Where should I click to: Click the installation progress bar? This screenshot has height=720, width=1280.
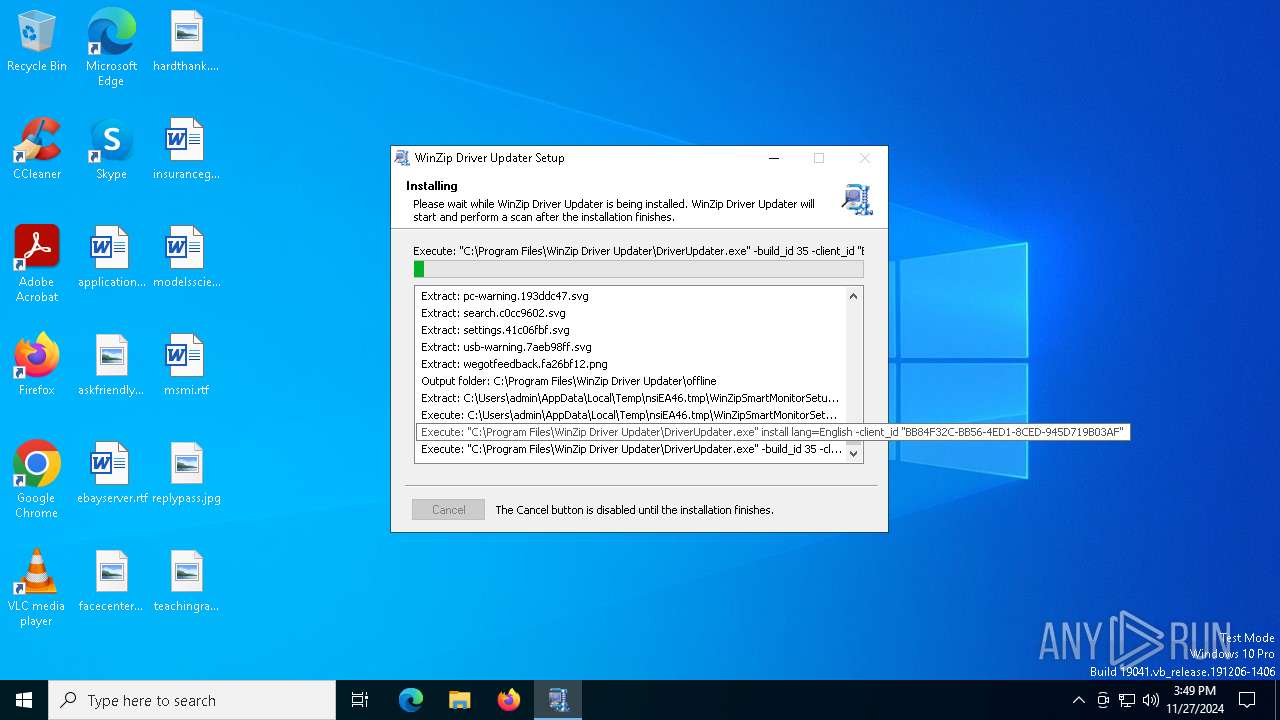tap(638, 269)
